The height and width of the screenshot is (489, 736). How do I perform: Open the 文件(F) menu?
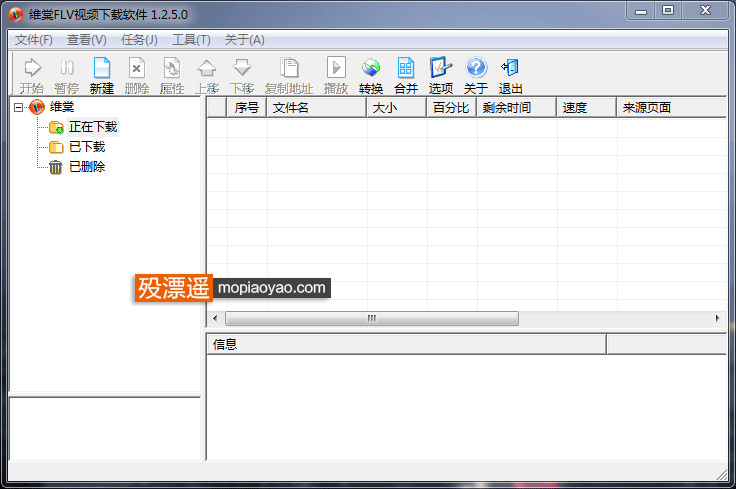click(34, 40)
